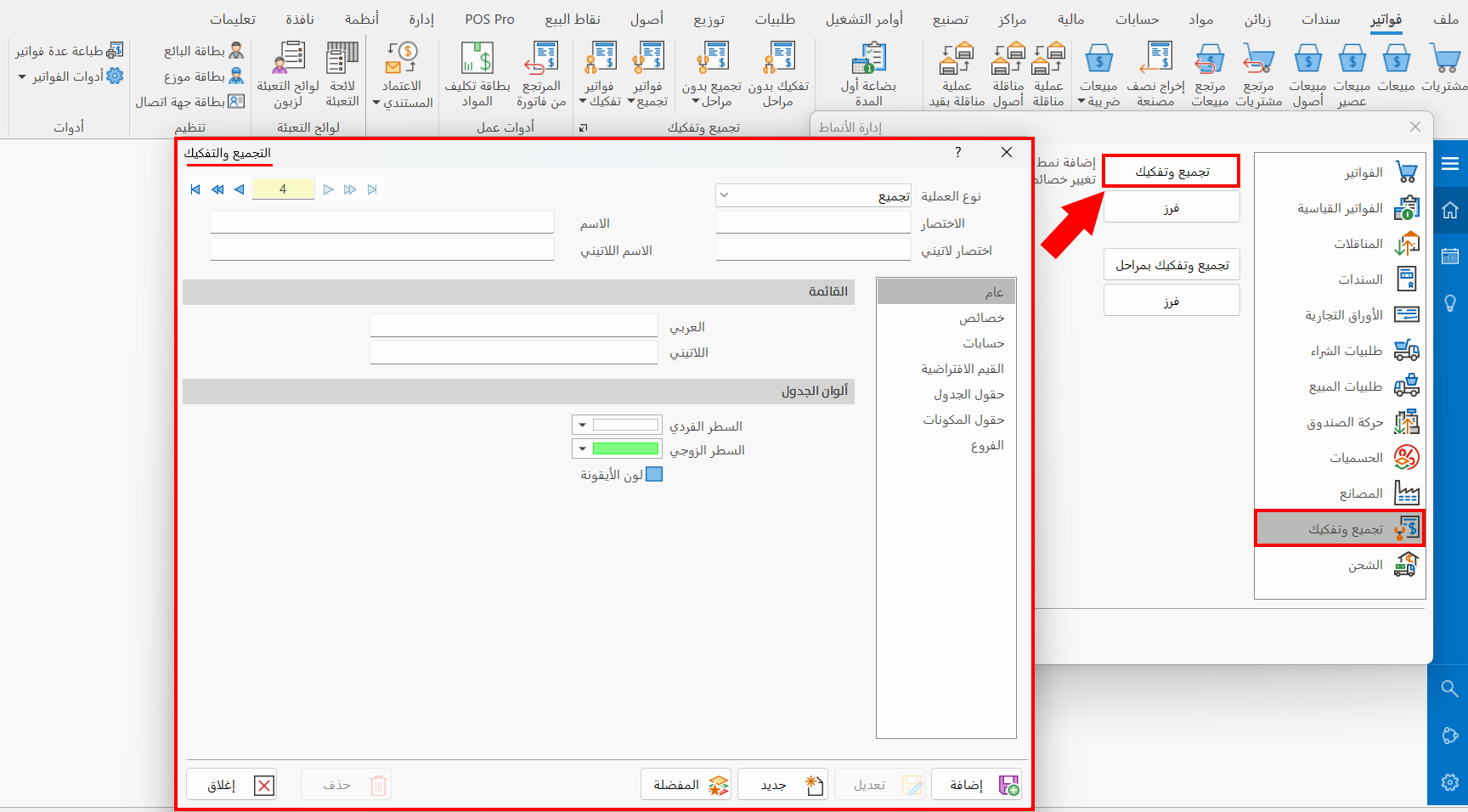The height and width of the screenshot is (812, 1468).
Task: Expand مبيعات ضريبة dropdown in ribbon
Action: [1081, 102]
